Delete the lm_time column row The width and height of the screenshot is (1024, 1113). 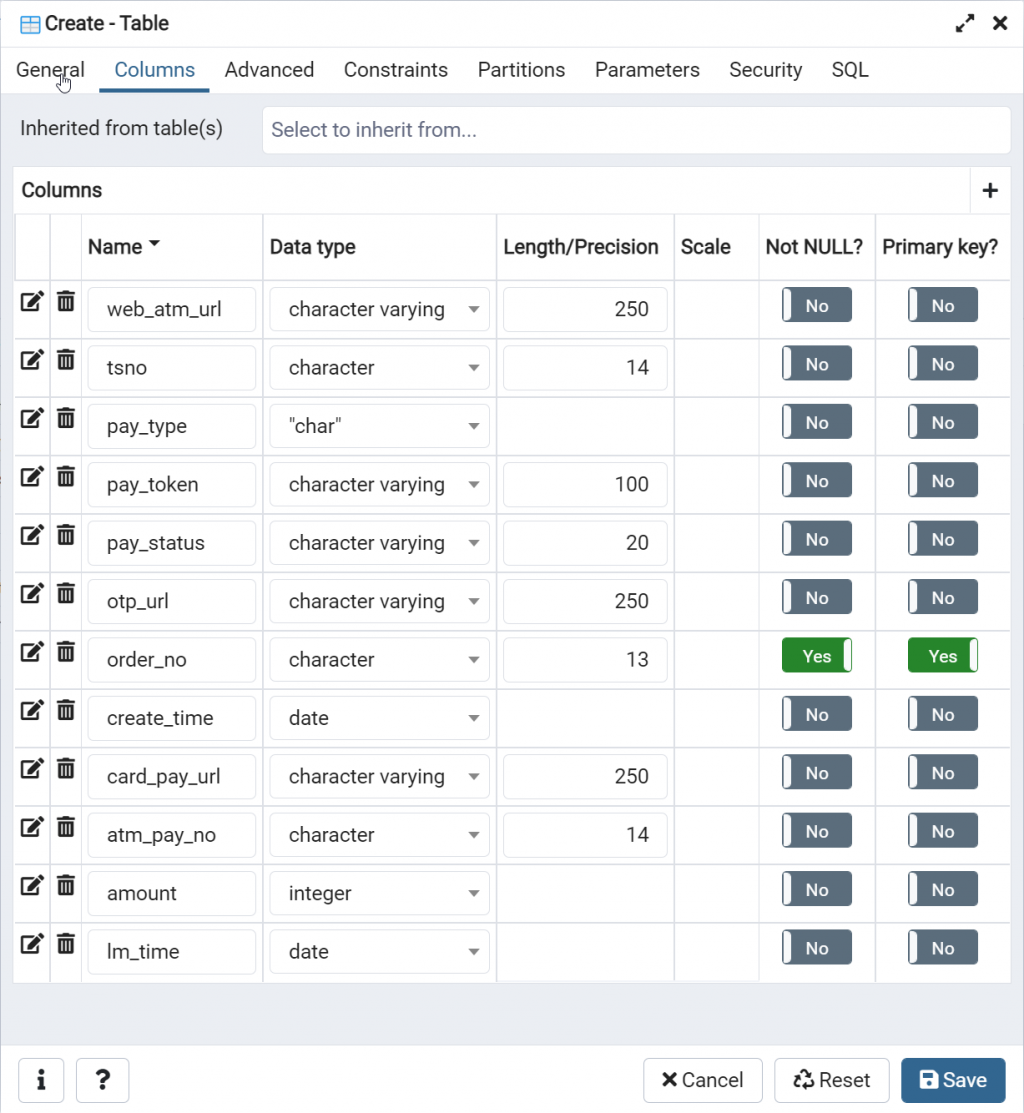[65, 943]
